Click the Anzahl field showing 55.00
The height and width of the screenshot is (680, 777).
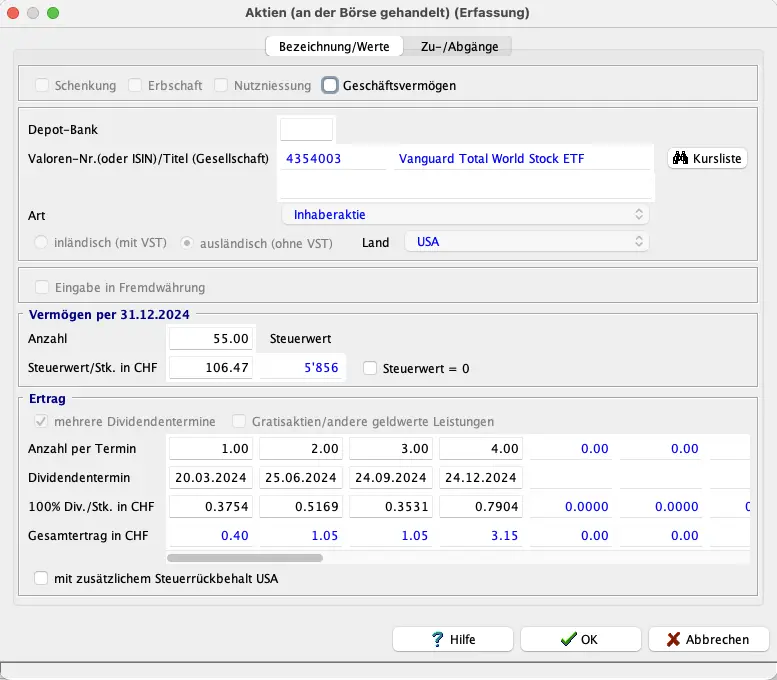(212, 339)
